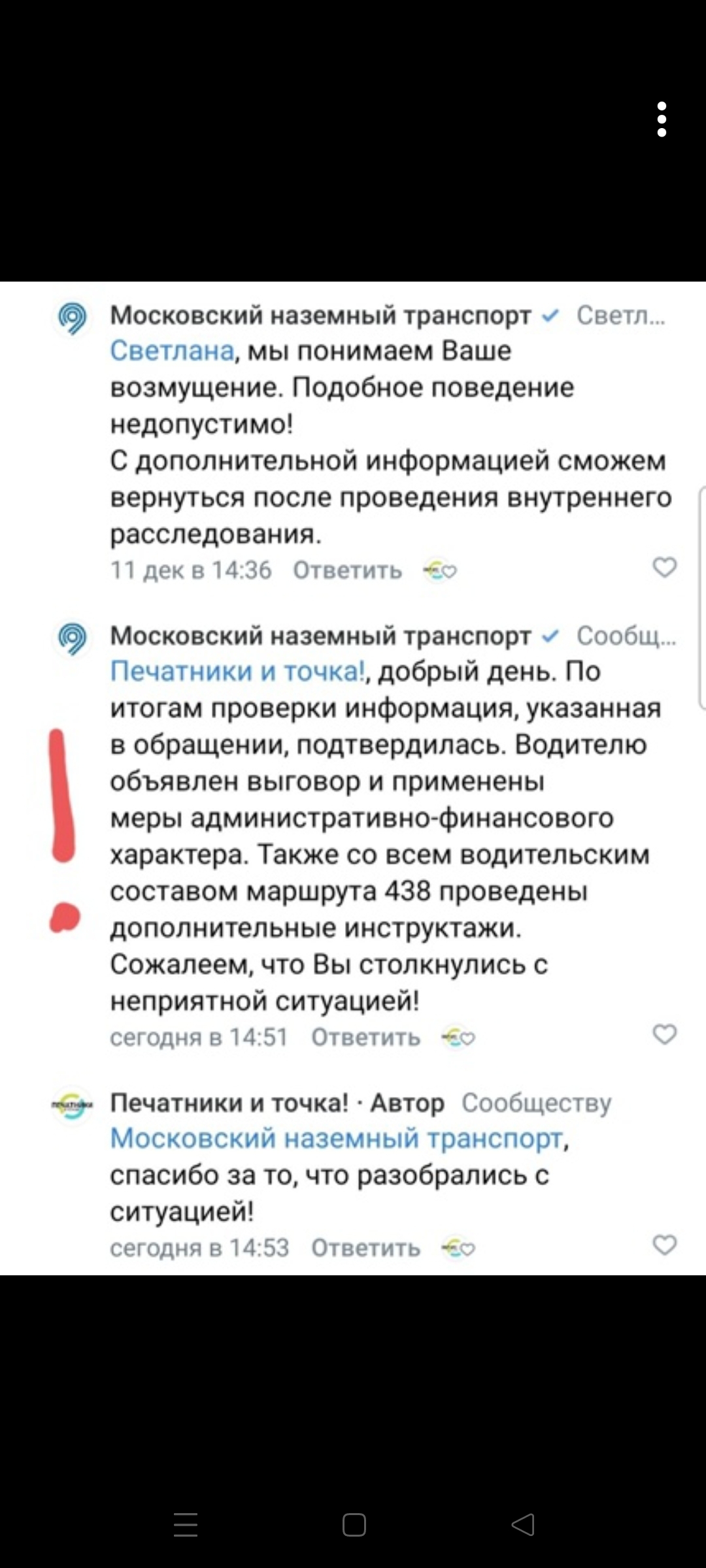Open Печатники и точка! profile avatar
The height and width of the screenshot is (1568, 706).
pyautogui.click(x=73, y=1105)
